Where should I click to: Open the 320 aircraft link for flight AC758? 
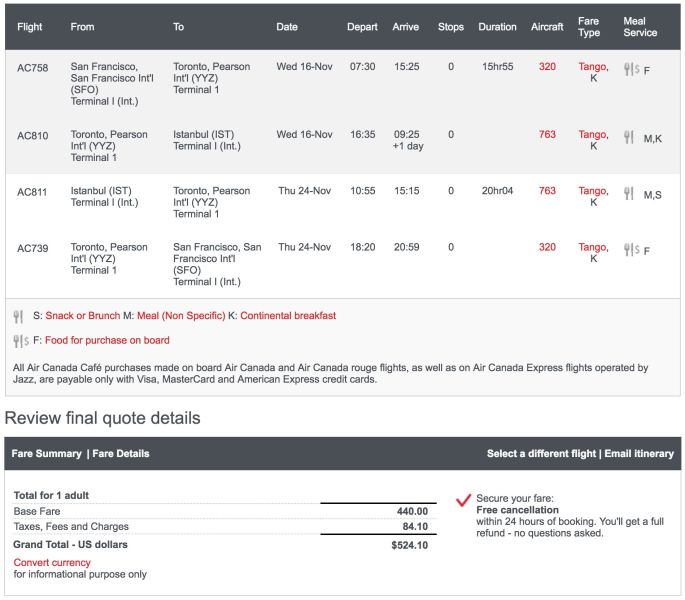click(x=547, y=66)
